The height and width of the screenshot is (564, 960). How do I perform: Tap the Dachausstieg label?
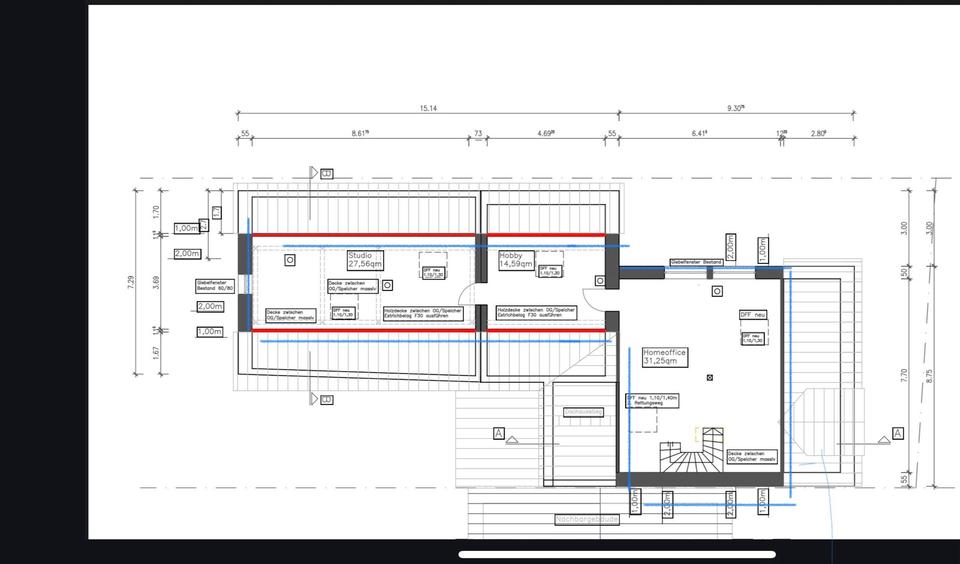(x=583, y=411)
